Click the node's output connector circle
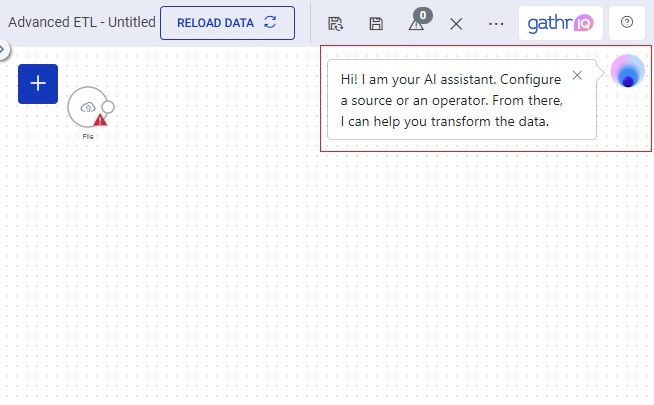 (108, 107)
